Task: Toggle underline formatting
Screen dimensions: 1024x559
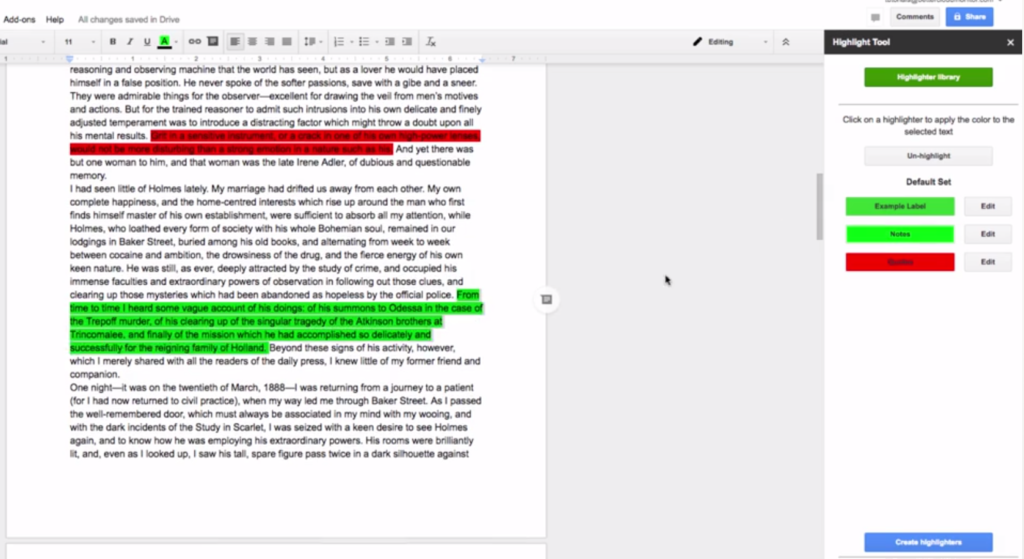Action: pos(147,42)
